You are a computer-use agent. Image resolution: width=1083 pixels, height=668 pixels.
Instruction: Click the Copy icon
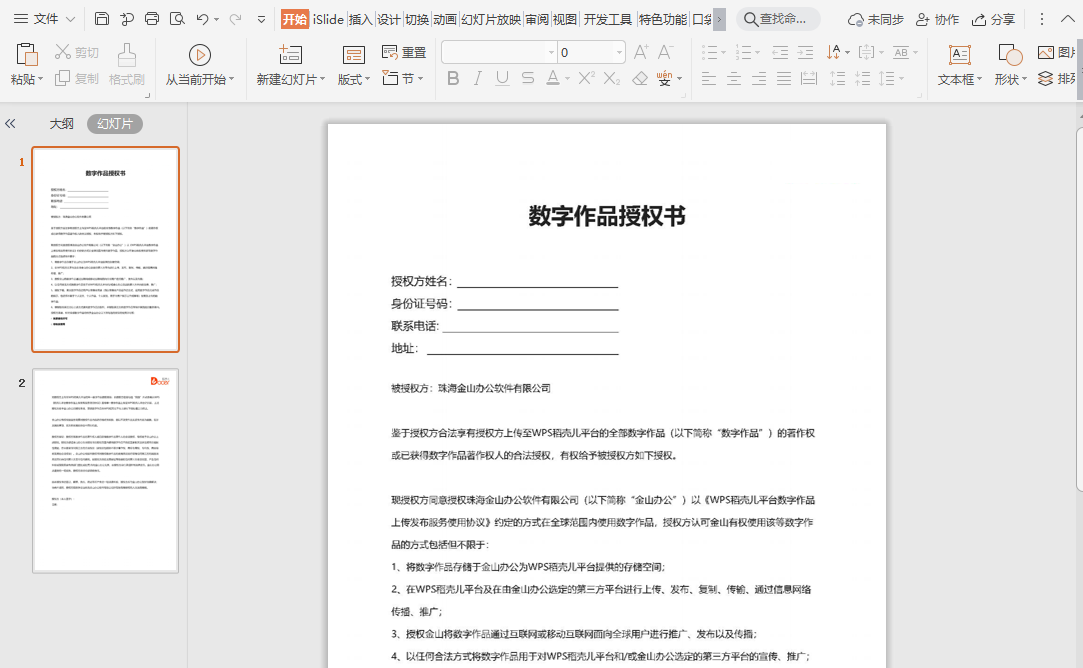coord(62,78)
